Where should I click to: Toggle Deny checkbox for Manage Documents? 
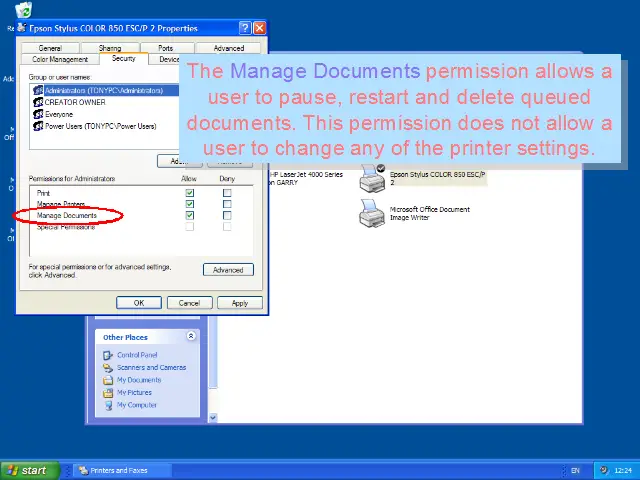(227, 215)
